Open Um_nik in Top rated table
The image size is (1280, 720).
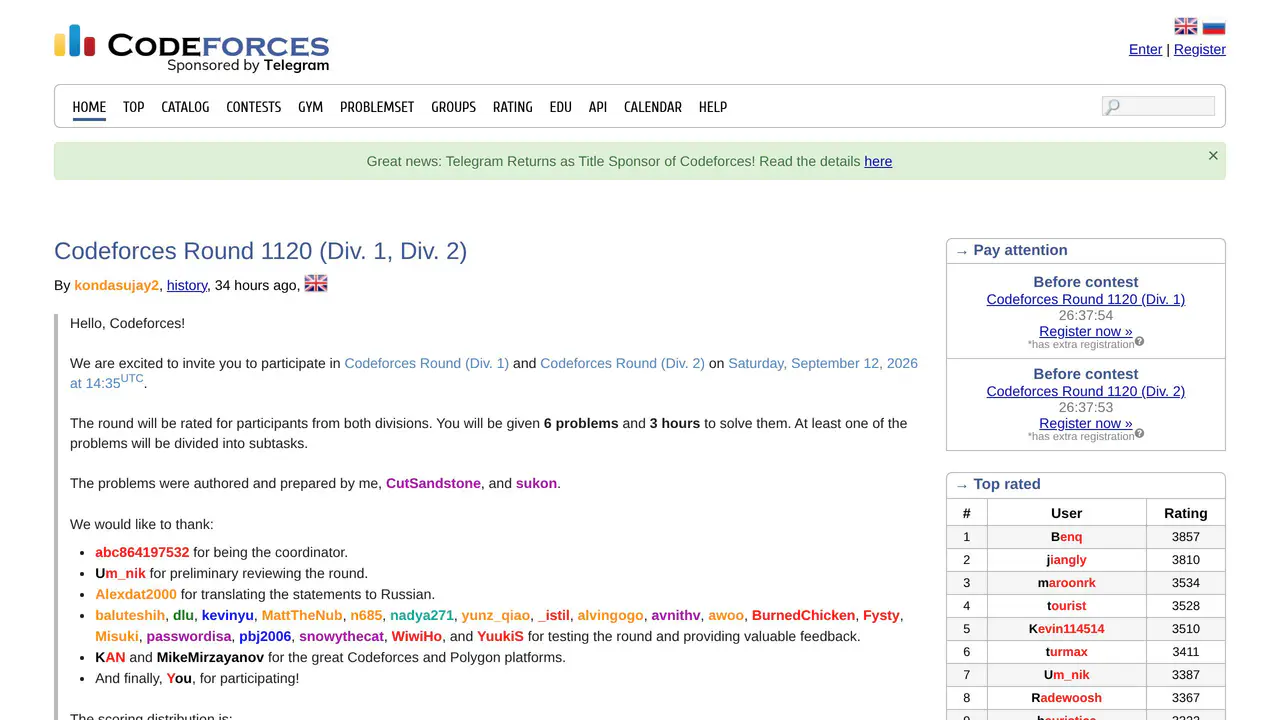1067,675
